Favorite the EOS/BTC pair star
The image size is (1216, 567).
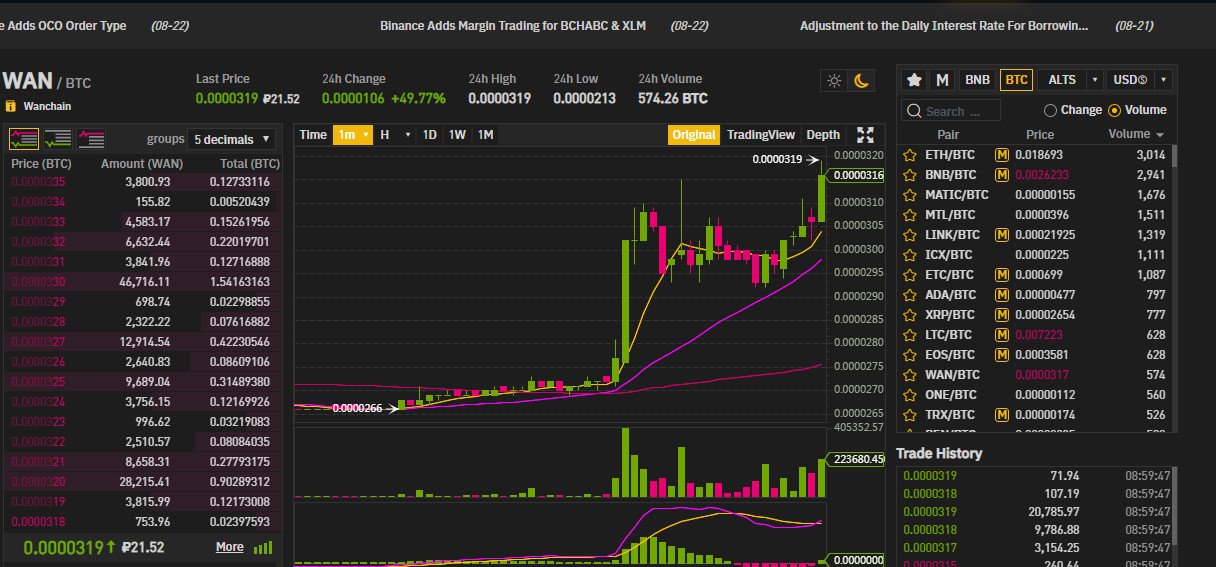point(910,355)
